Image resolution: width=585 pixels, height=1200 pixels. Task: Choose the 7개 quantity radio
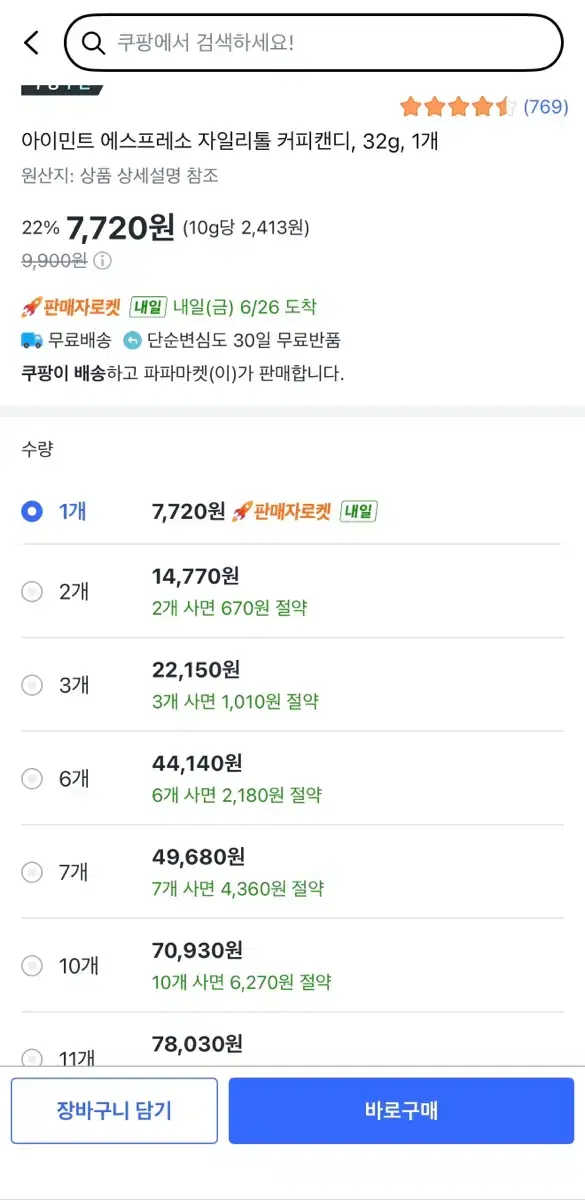coord(32,872)
